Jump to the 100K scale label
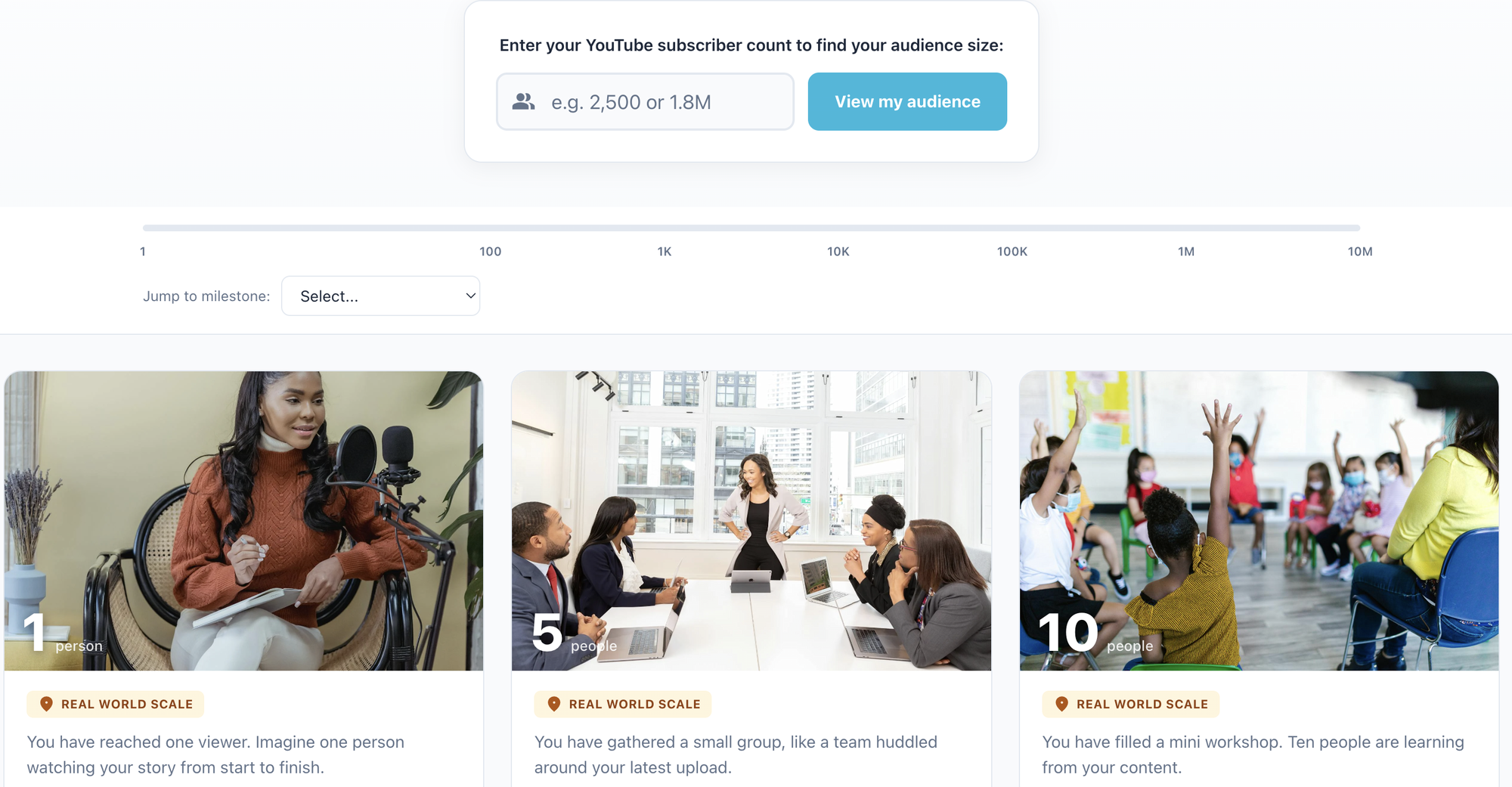Image resolution: width=1512 pixels, height=787 pixels. (x=1012, y=252)
